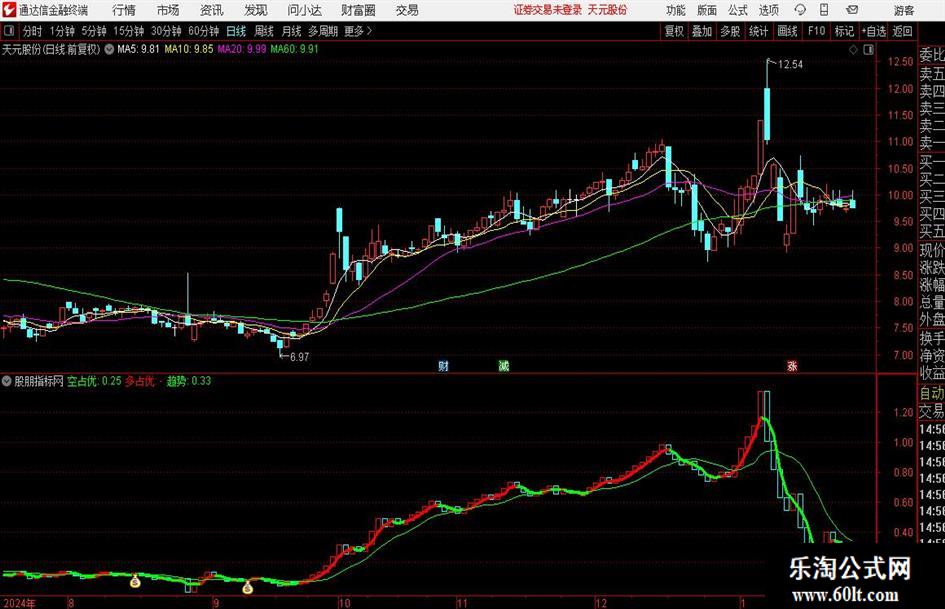Switch to the 1分钟 period
Screen dimensions: 945x609
click(x=62, y=31)
